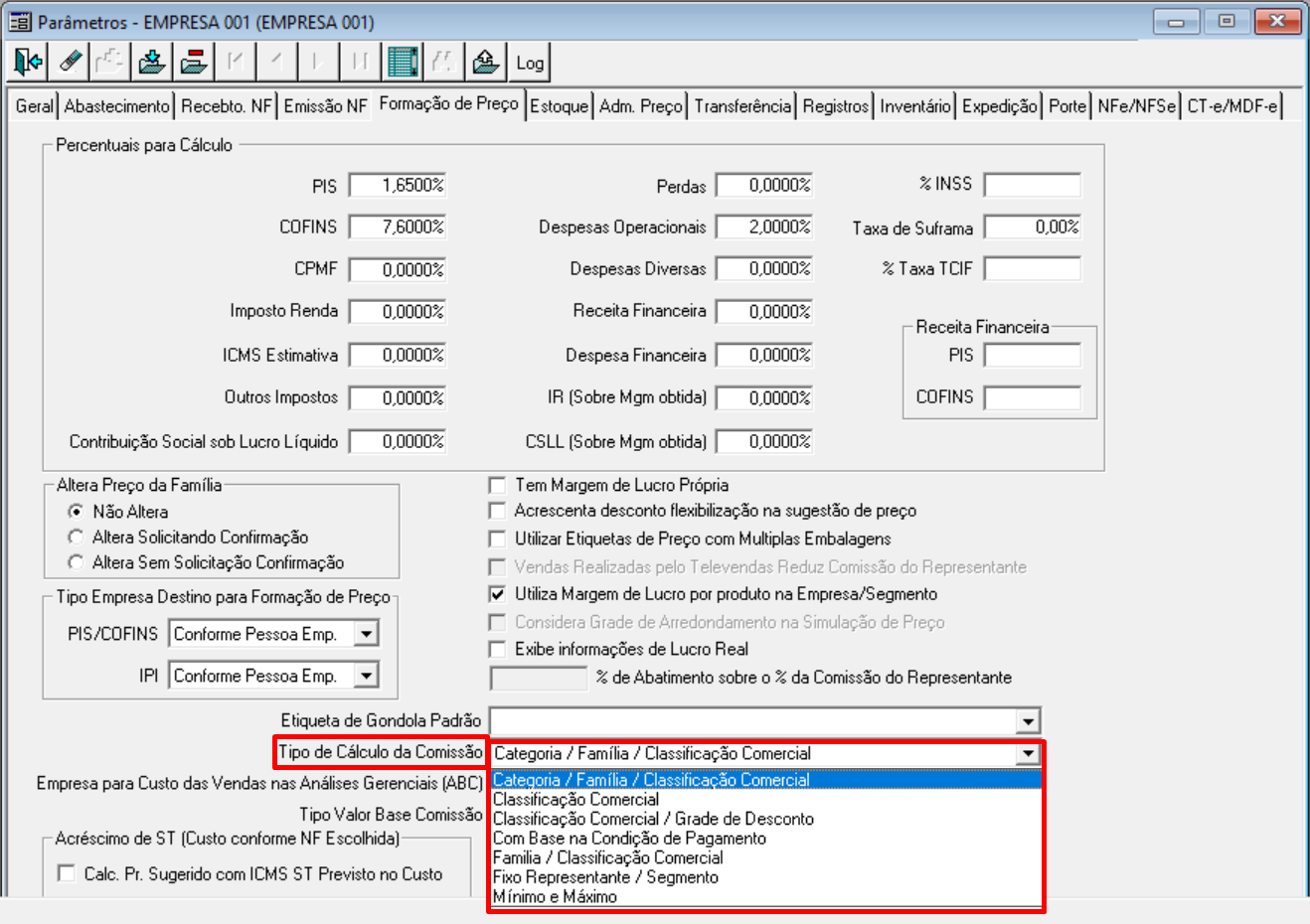Screen dimensions: 1310x924
Task: Select Altera Solicitando Confirmação option
Action: (x=76, y=537)
